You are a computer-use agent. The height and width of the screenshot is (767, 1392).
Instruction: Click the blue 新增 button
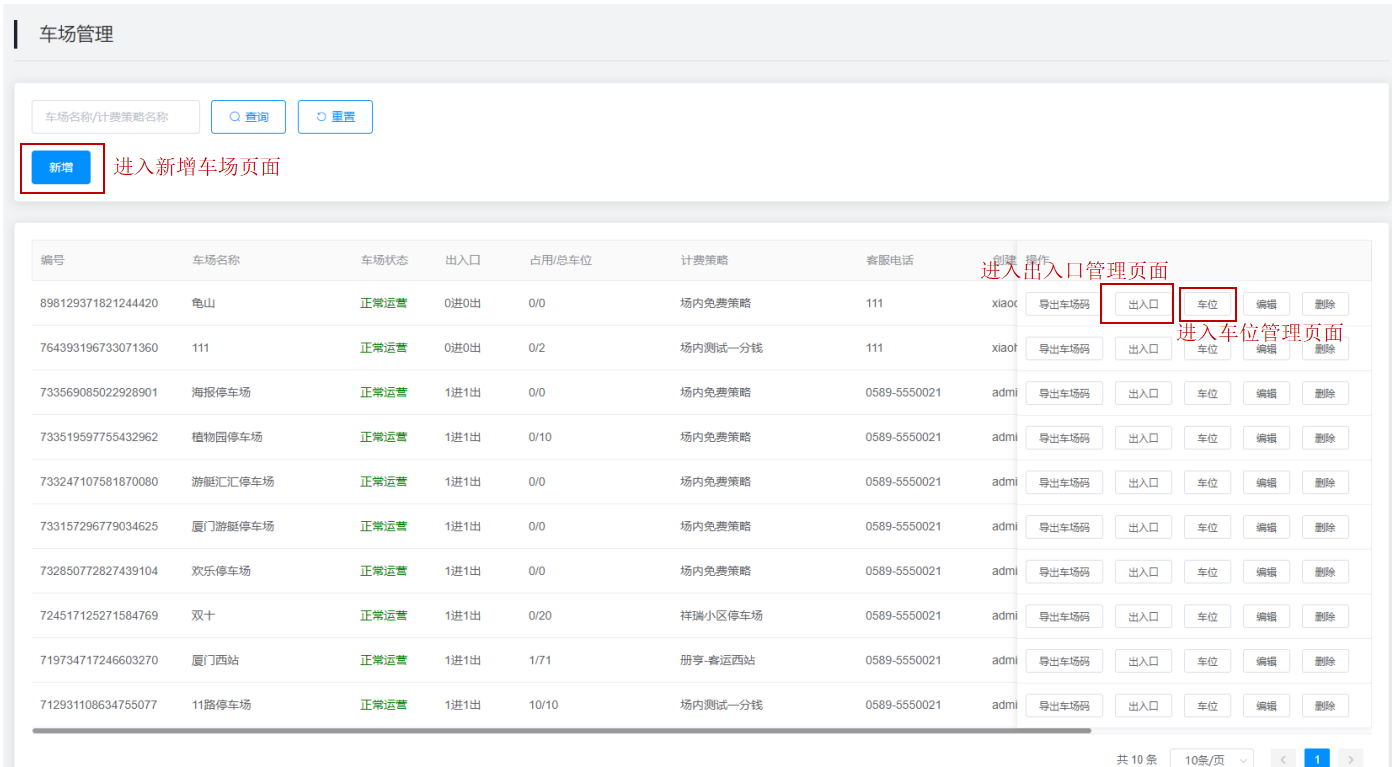tap(61, 168)
